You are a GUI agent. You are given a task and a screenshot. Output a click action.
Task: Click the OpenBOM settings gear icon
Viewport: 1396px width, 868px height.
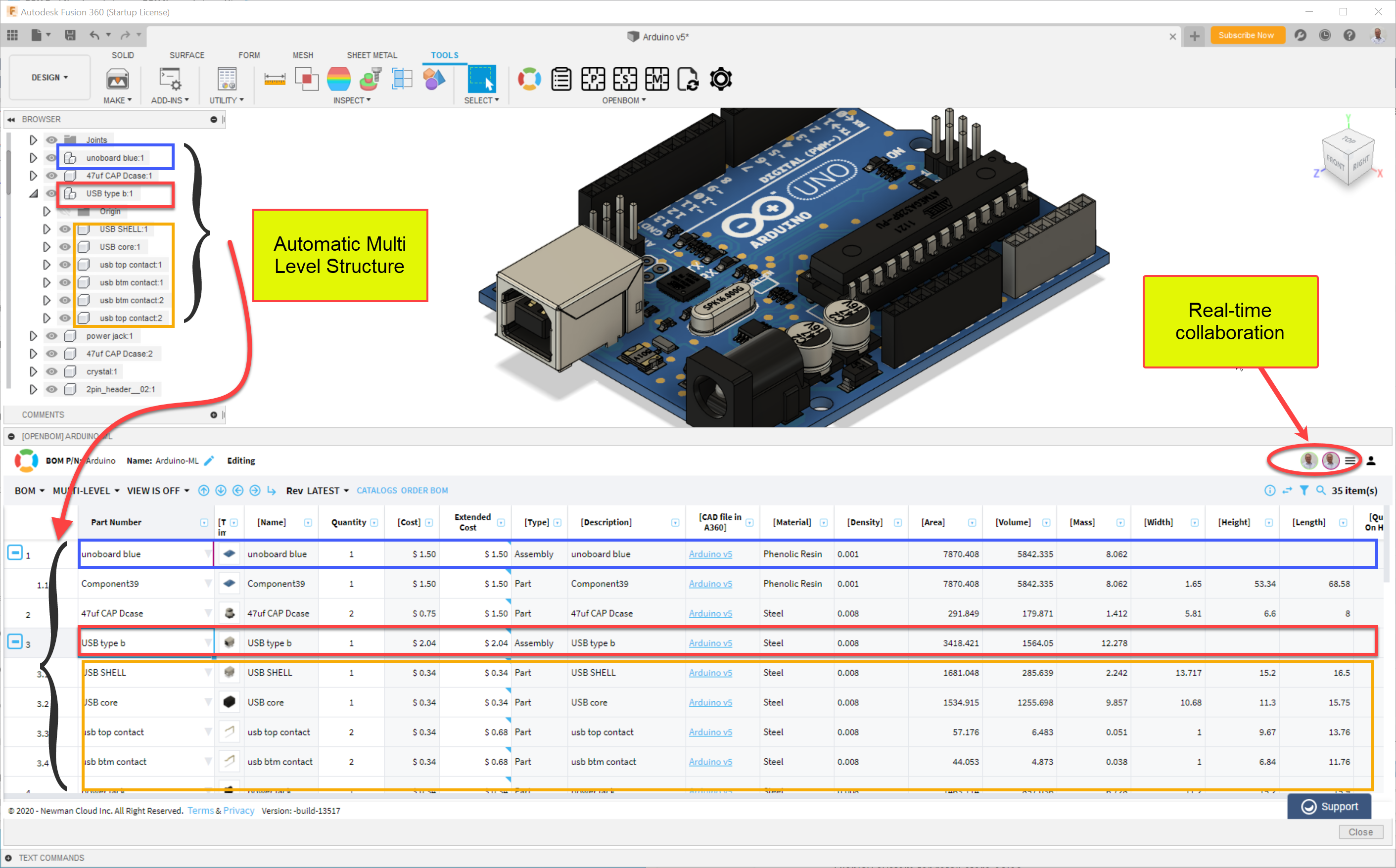click(720, 79)
